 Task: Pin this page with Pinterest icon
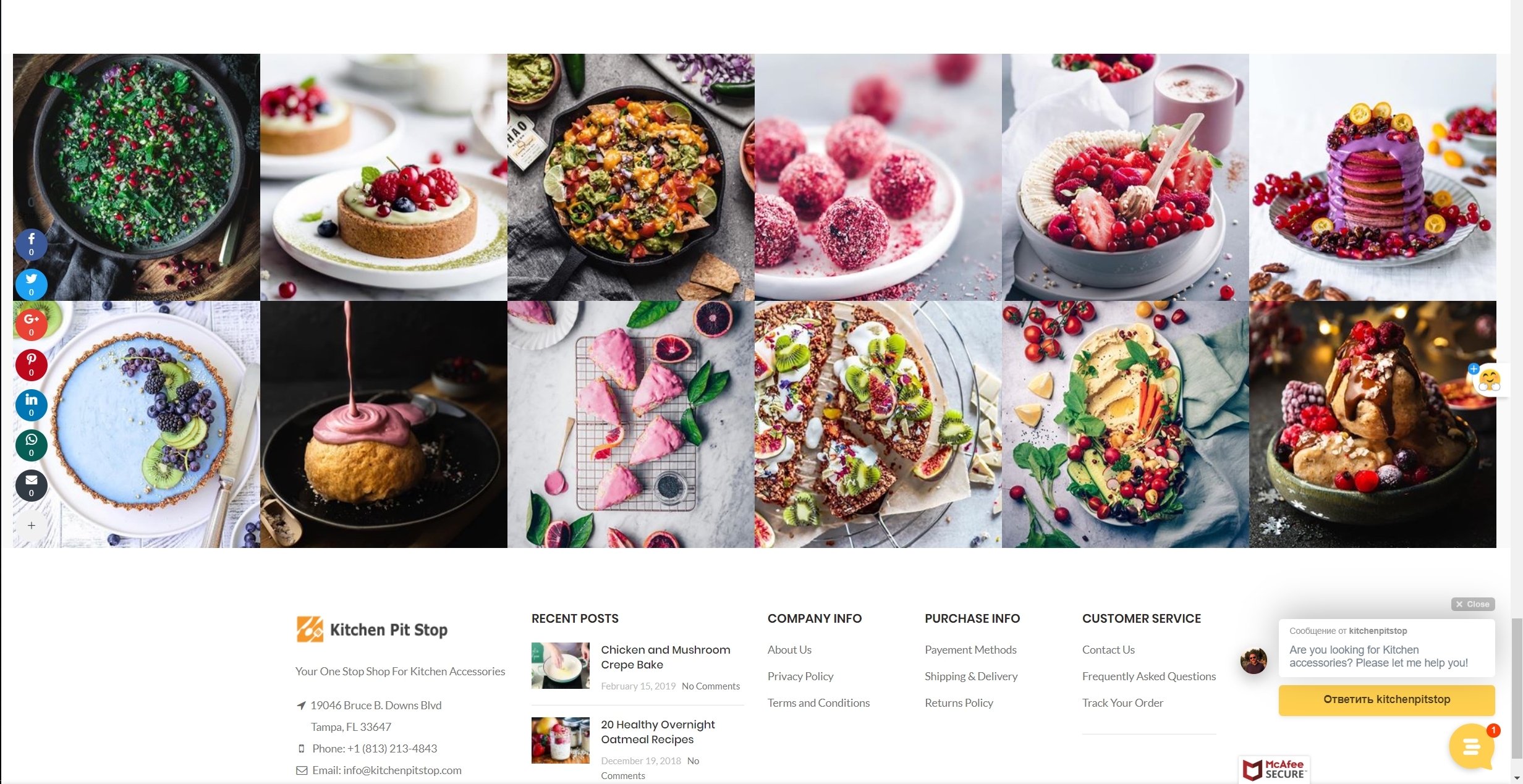tap(31, 365)
